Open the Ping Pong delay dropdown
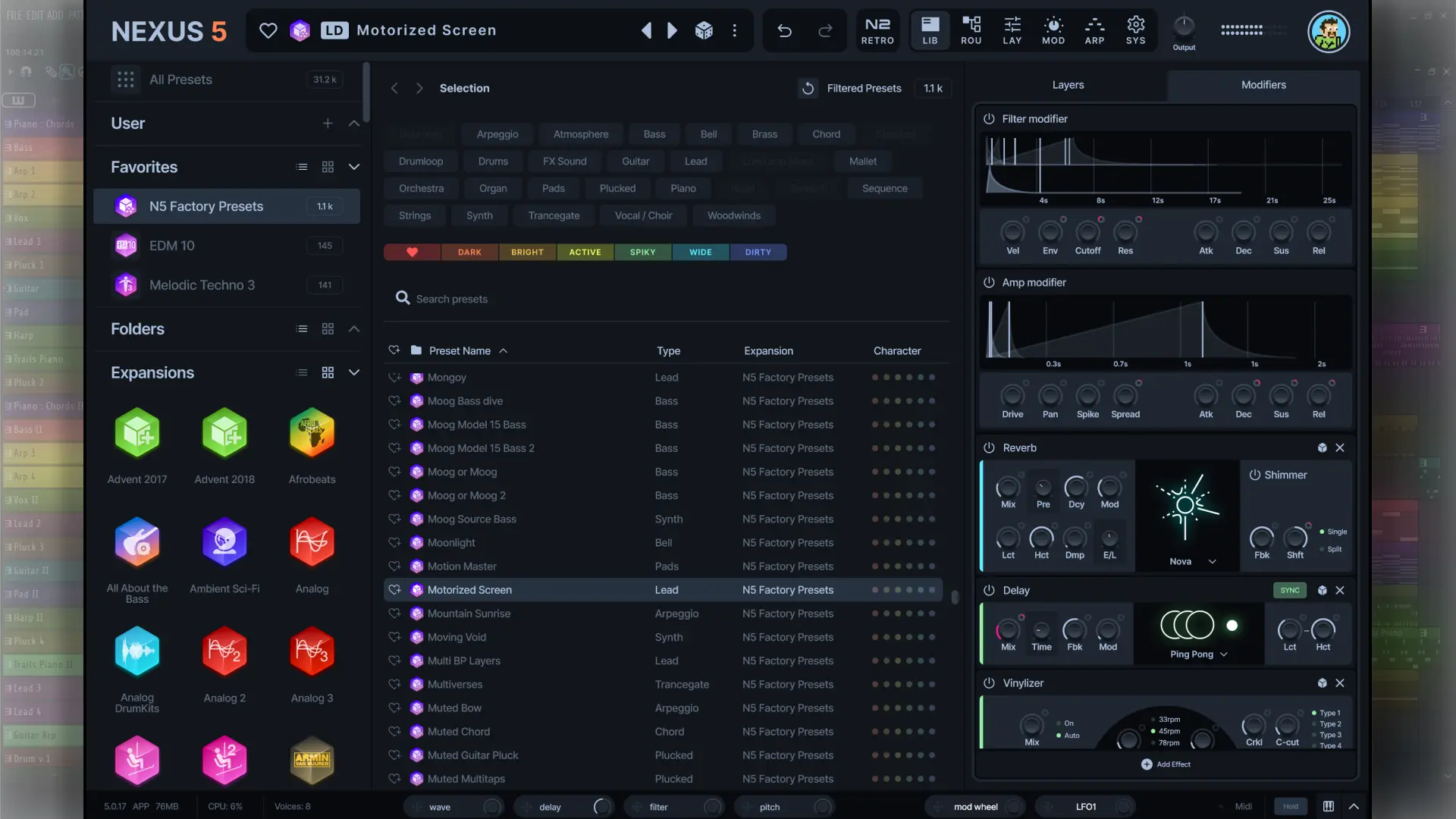Viewport: 1456px width, 819px height. [x=1199, y=654]
